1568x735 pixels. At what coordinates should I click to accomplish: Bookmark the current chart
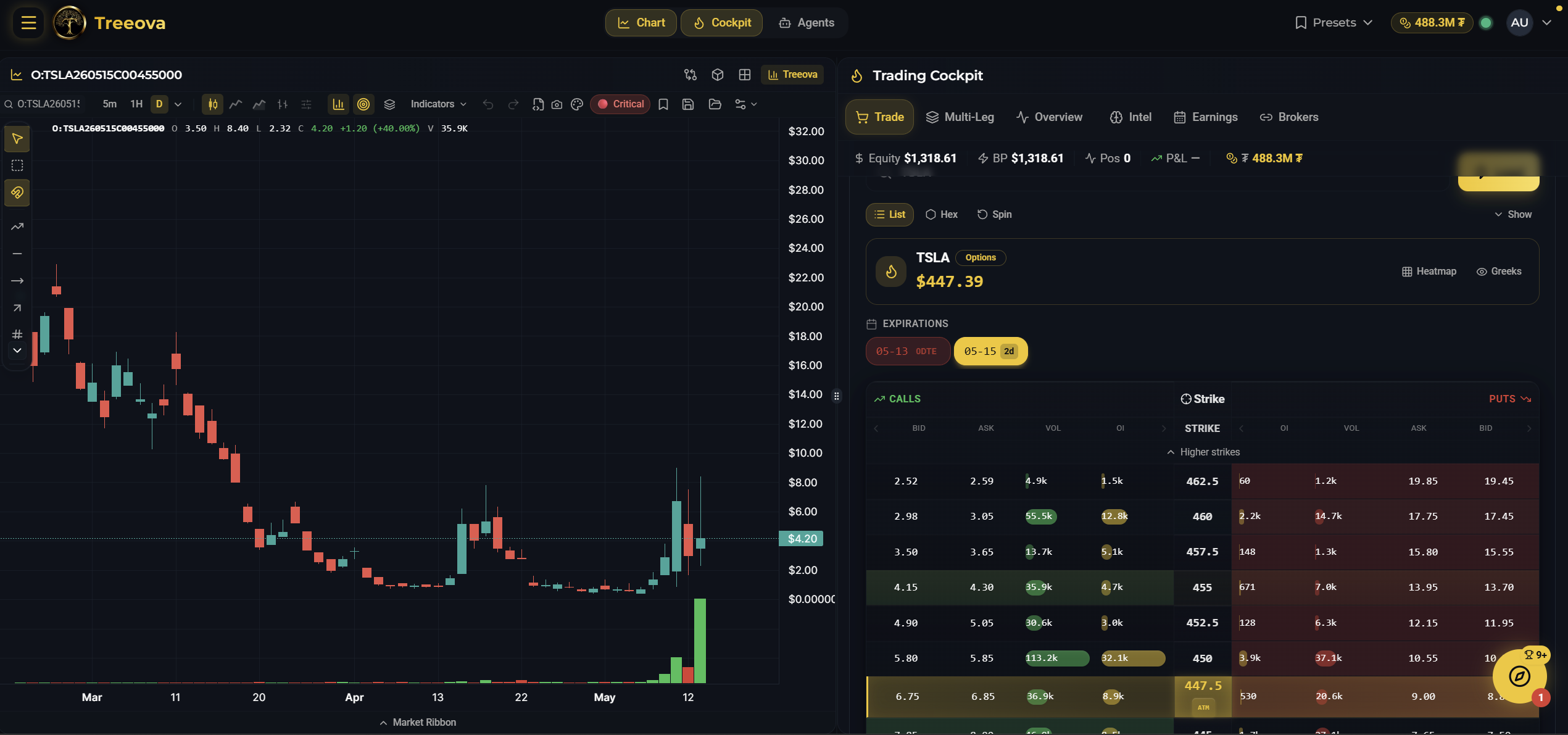(x=663, y=104)
